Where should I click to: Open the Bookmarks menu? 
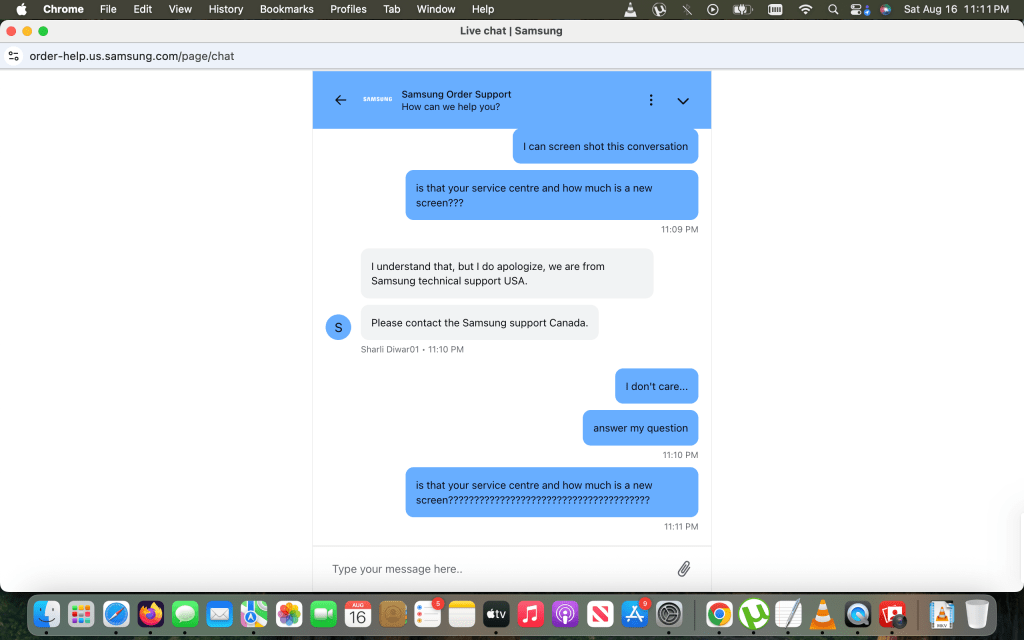[286, 9]
